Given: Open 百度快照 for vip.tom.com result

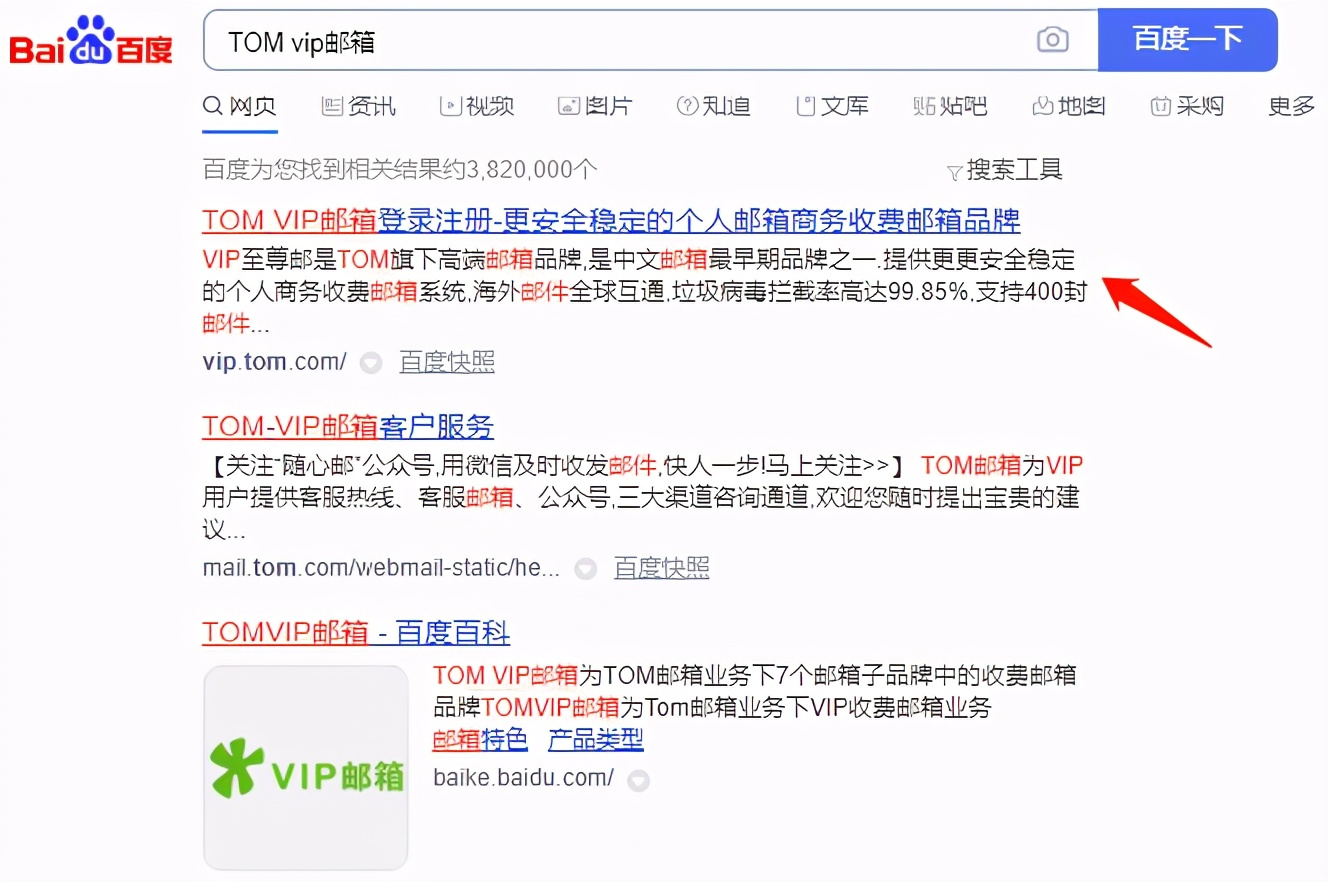Looking at the screenshot, I should coord(447,362).
